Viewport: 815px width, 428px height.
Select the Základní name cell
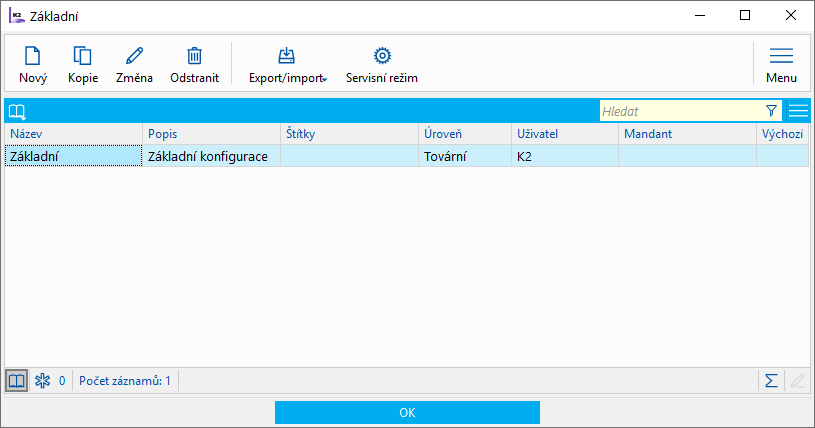point(73,156)
